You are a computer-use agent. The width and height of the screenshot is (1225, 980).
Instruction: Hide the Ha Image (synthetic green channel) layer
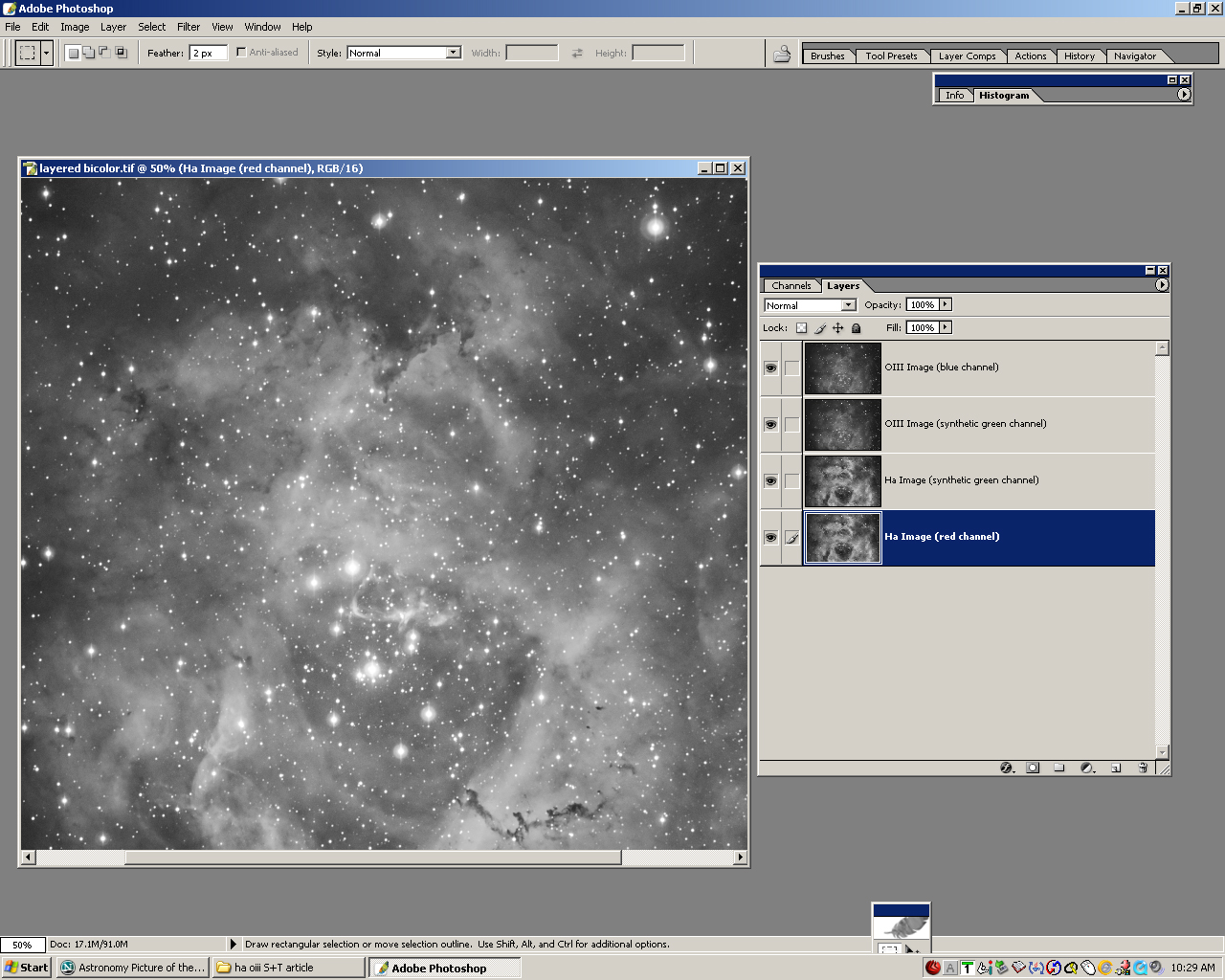[770, 481]
